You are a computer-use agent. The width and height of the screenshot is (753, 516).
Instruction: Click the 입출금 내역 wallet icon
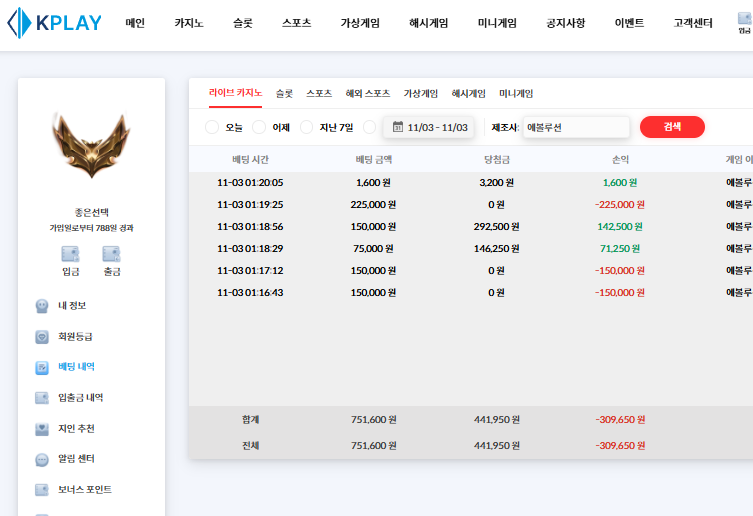point(42,398)
